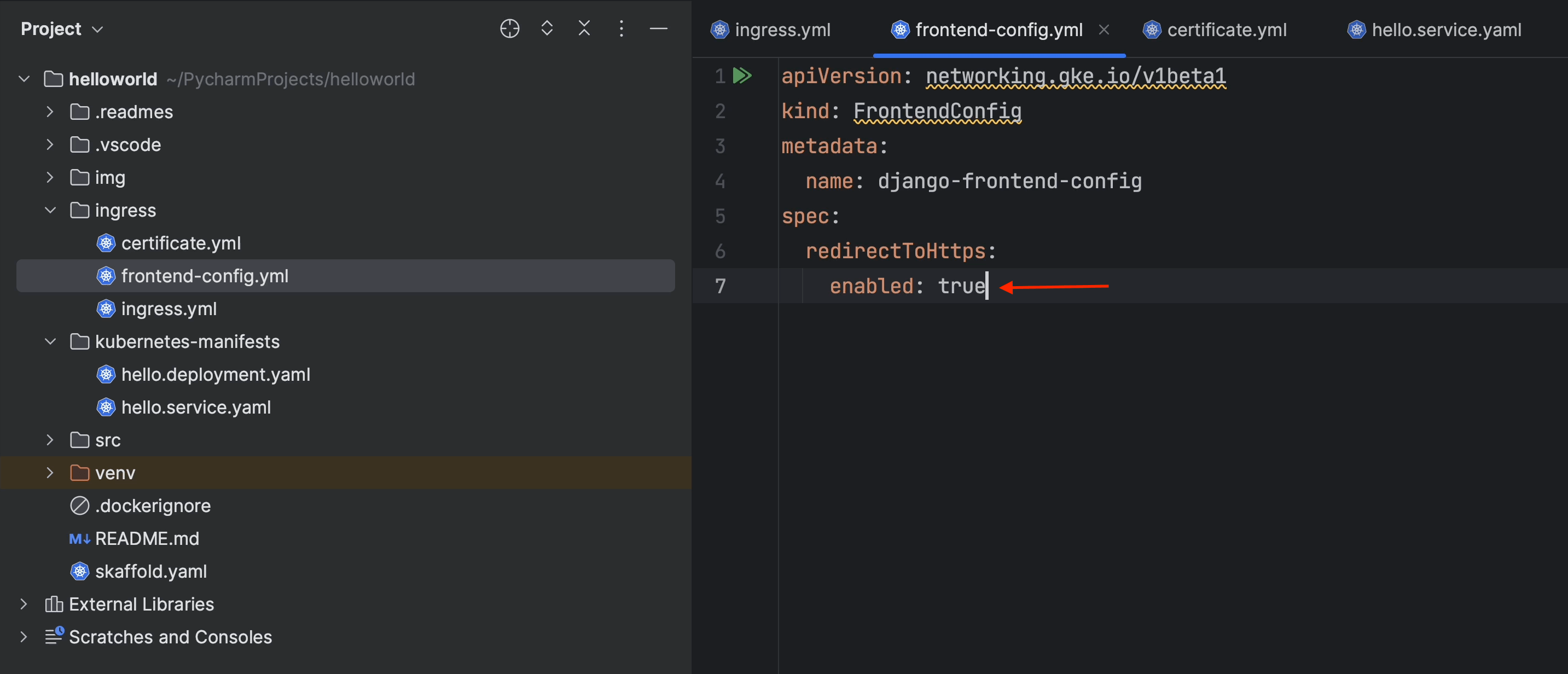1568x674 pixels.
Task: Click the Markdown icon next to README.md
Action: 80,539
